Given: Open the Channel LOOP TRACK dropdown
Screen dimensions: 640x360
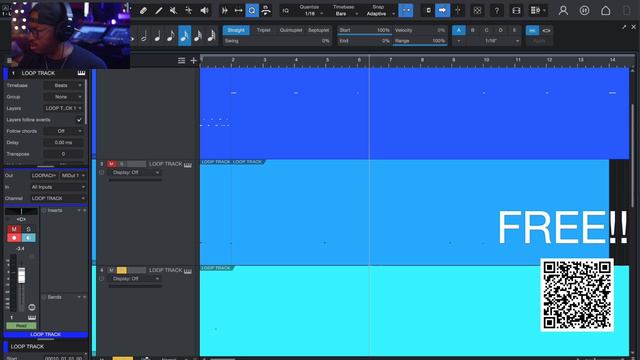Looking at the screenshot, I should pos(58,198).
